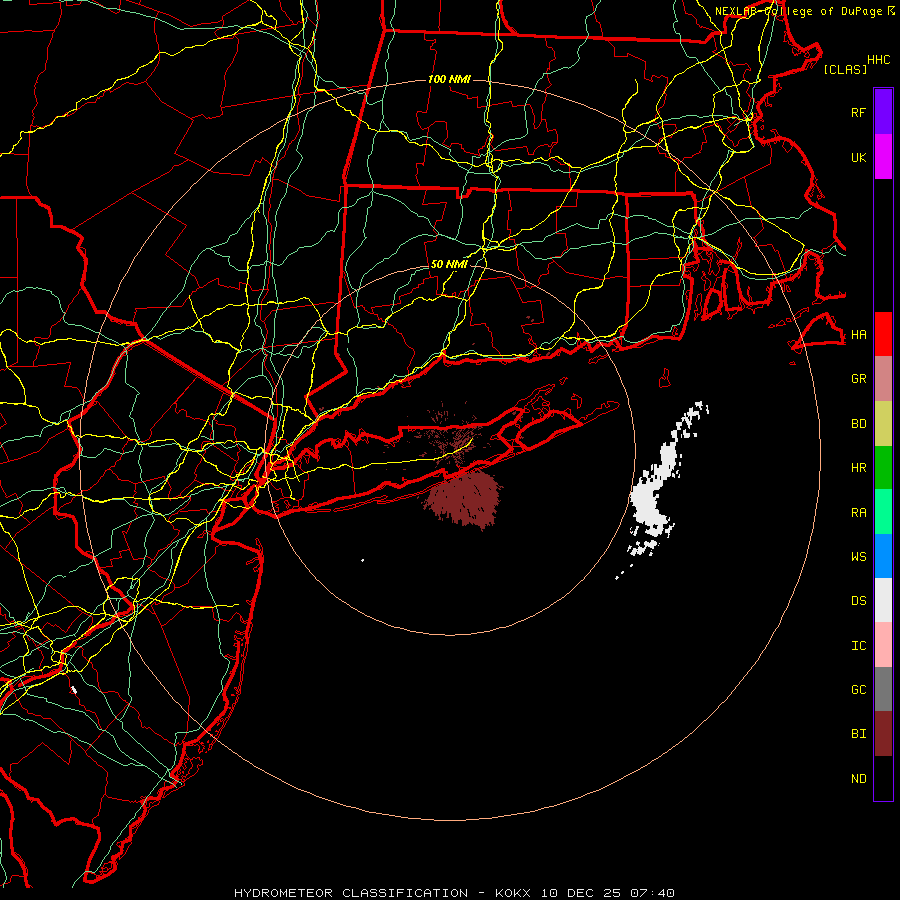Click the RF purple legend swatch
Image resolution: width=900 pixels, height=900 pixels.
click(x=883, y=112)
